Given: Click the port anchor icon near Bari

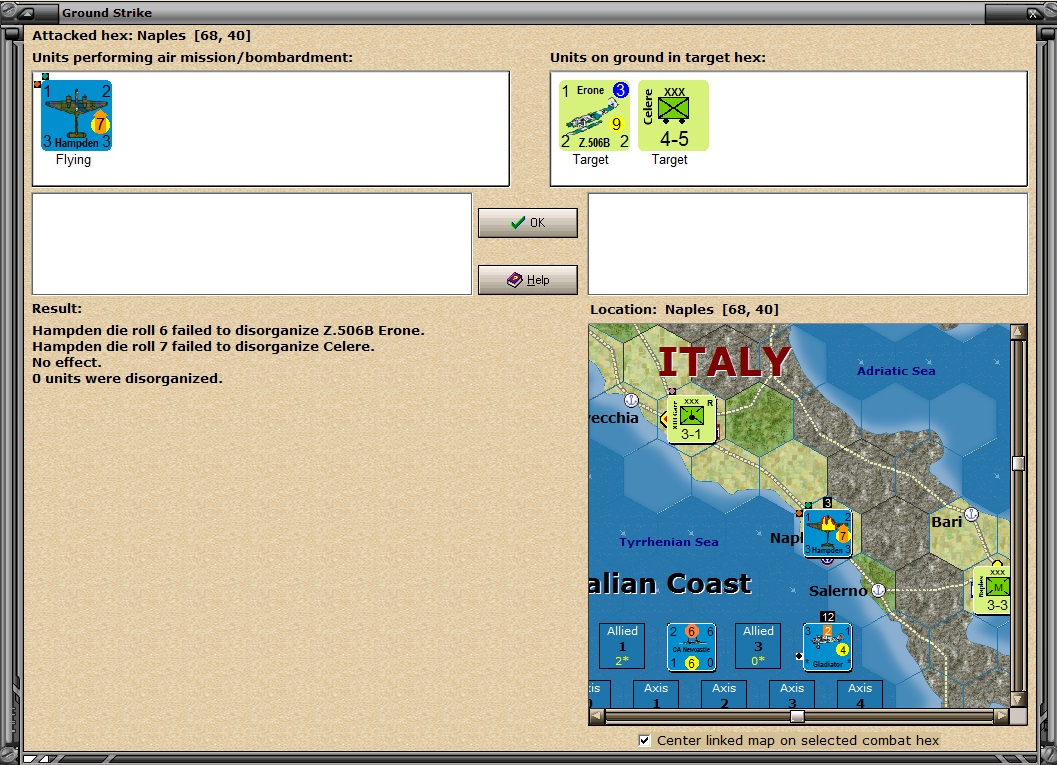Looking at the screenshot, I should point(971,514).
